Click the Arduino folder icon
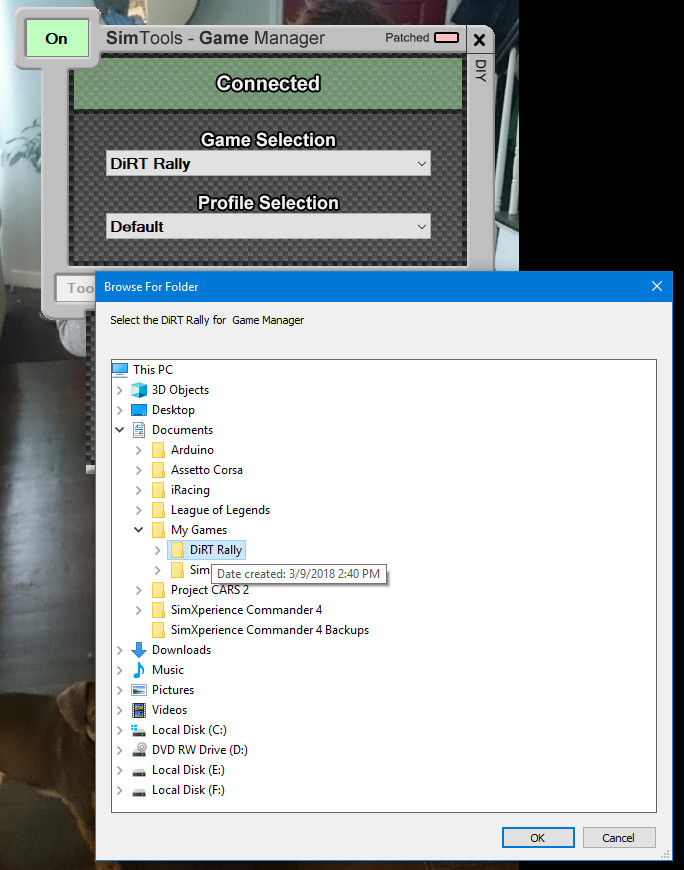This screenshot has height=870, width=684. 158,450
